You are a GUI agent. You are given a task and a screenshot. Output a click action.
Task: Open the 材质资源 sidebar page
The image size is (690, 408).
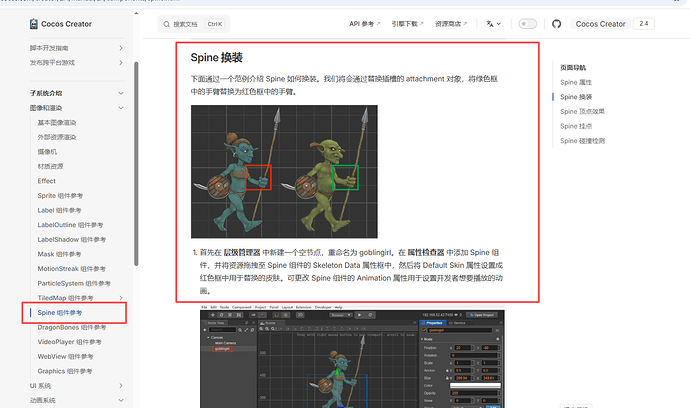(50, 166)
